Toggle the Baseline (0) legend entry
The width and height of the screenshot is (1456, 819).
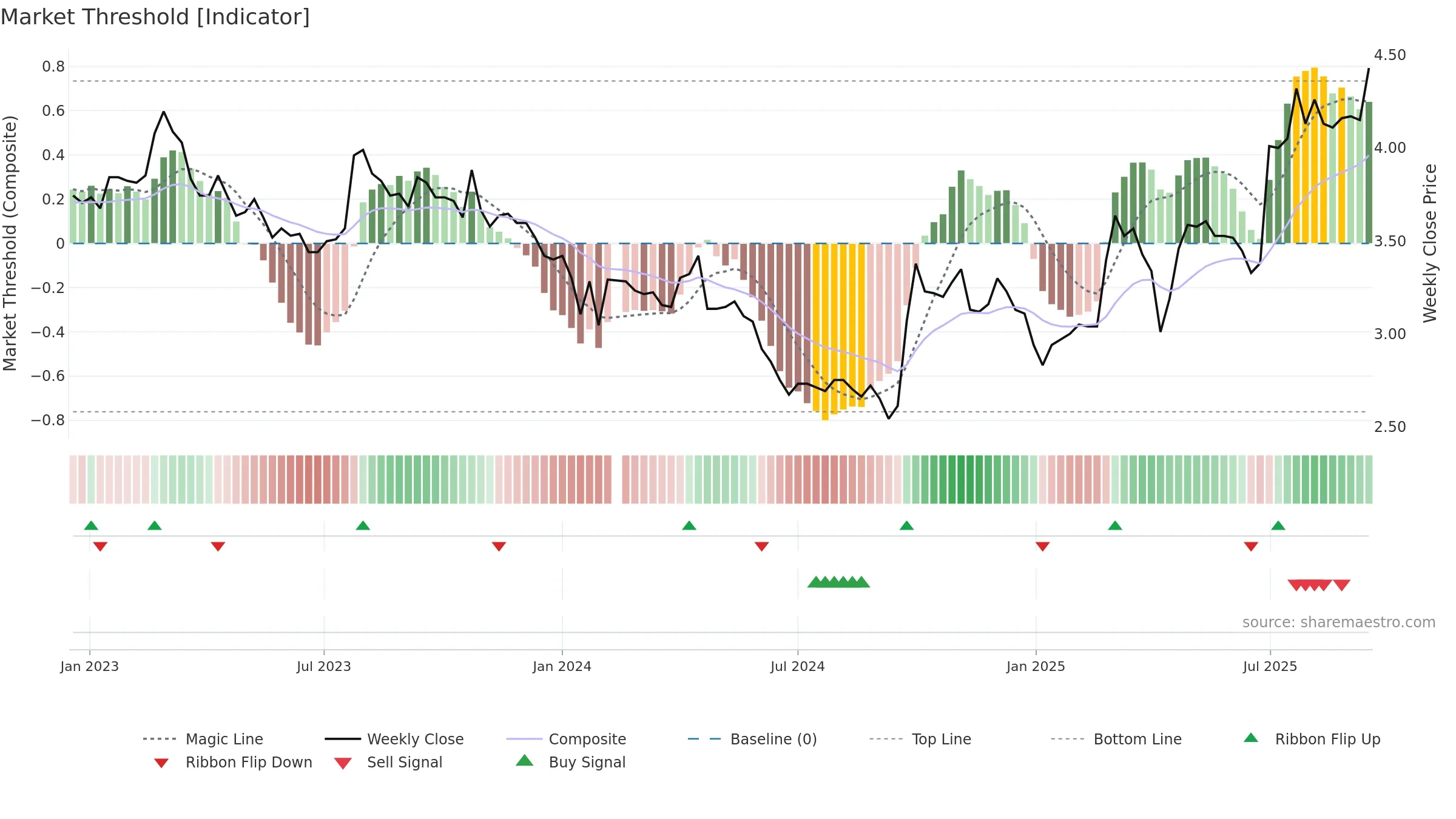pos(752,739)
